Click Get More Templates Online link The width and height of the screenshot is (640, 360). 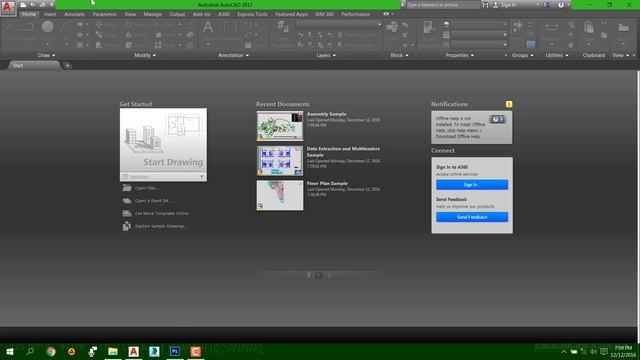(x=162, y=213)
